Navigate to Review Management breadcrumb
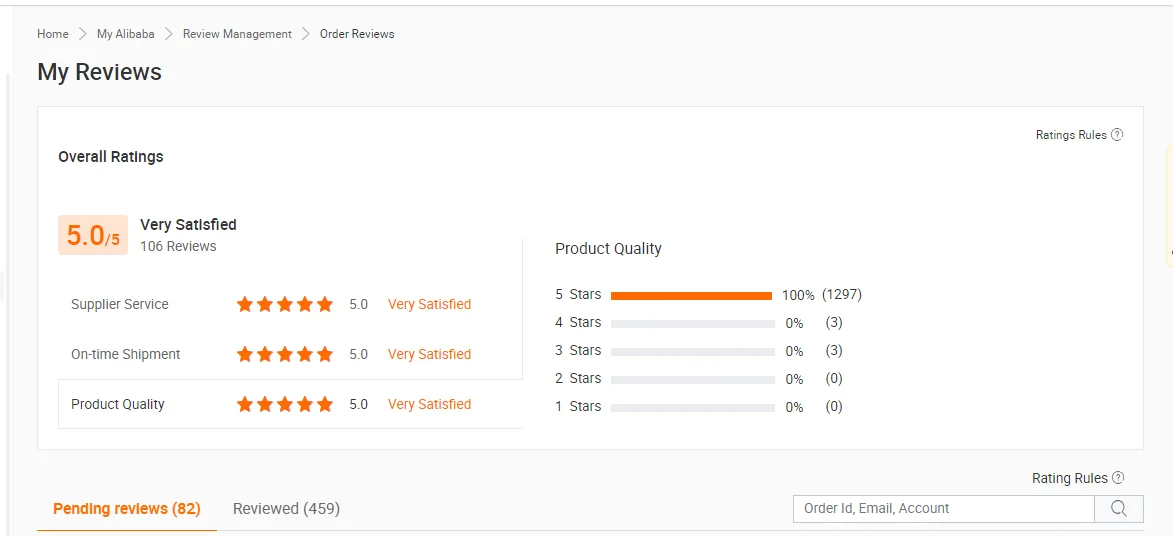 237,34
